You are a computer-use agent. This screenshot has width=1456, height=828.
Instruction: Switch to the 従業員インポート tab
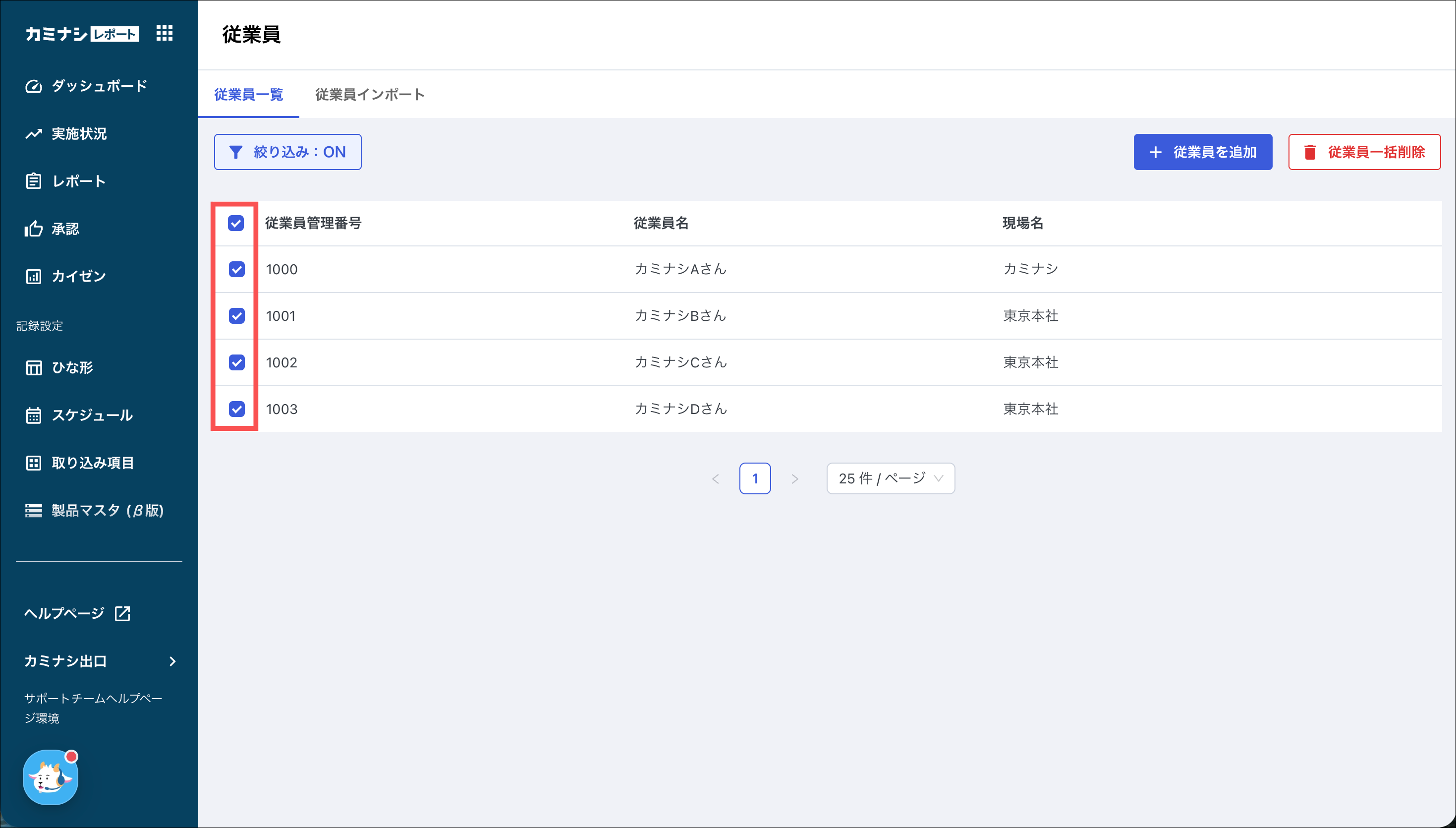pos(369,94)
